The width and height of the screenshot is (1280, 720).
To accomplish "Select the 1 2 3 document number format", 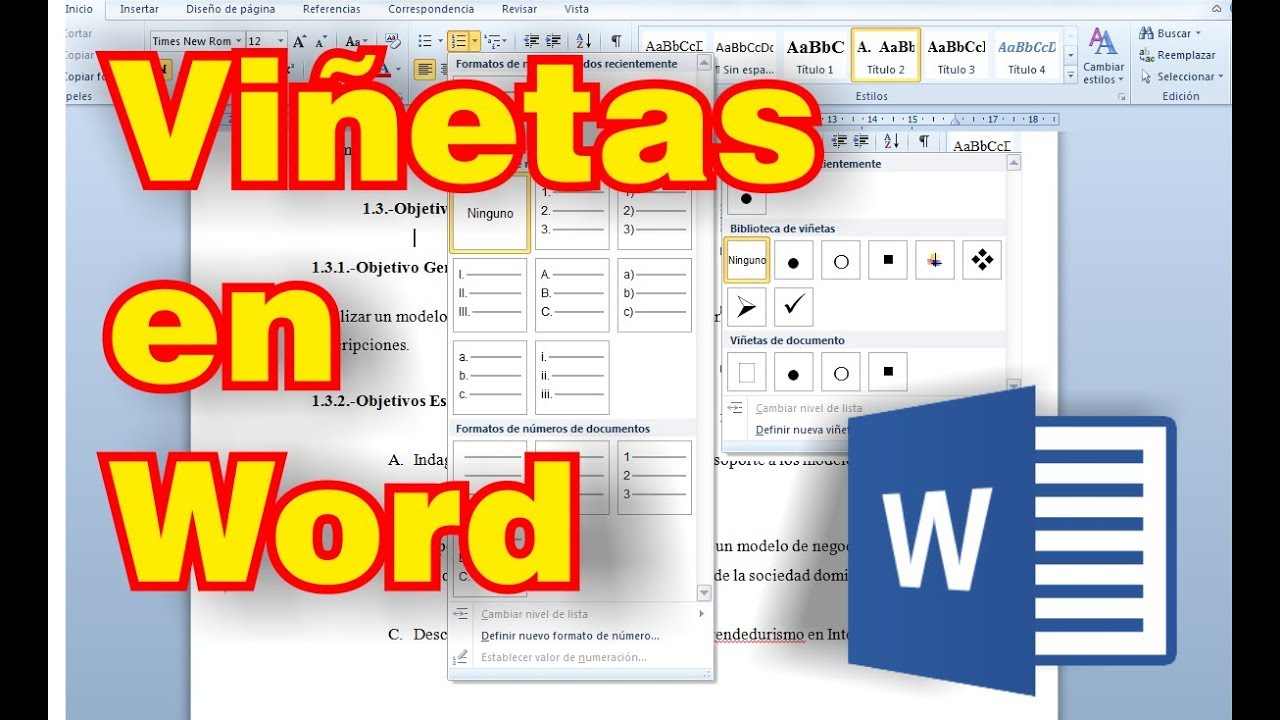I will tap(654, 478).
